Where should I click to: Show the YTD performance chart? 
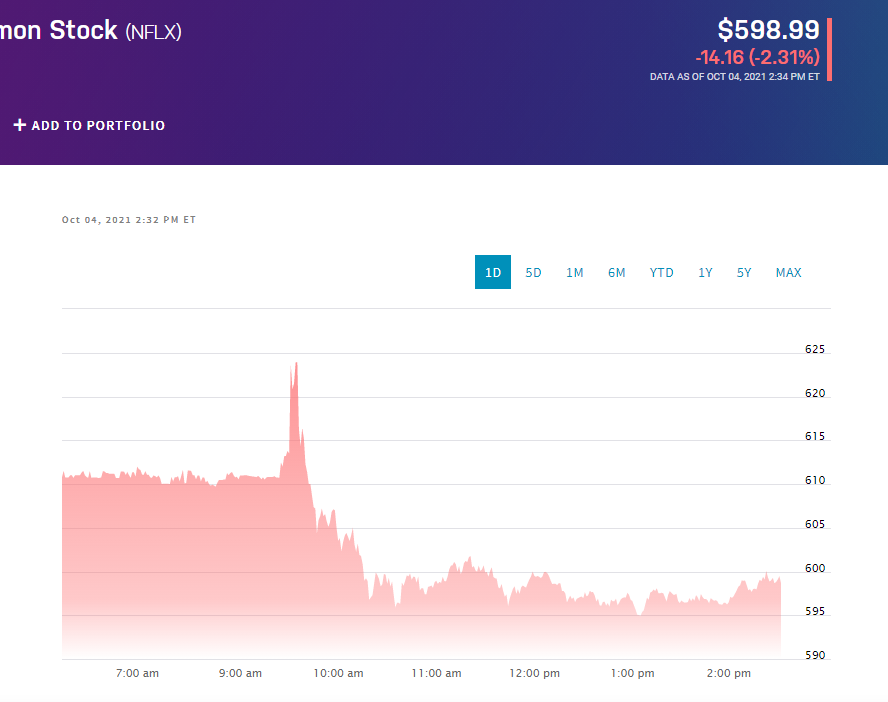click(x=661, y=271)
